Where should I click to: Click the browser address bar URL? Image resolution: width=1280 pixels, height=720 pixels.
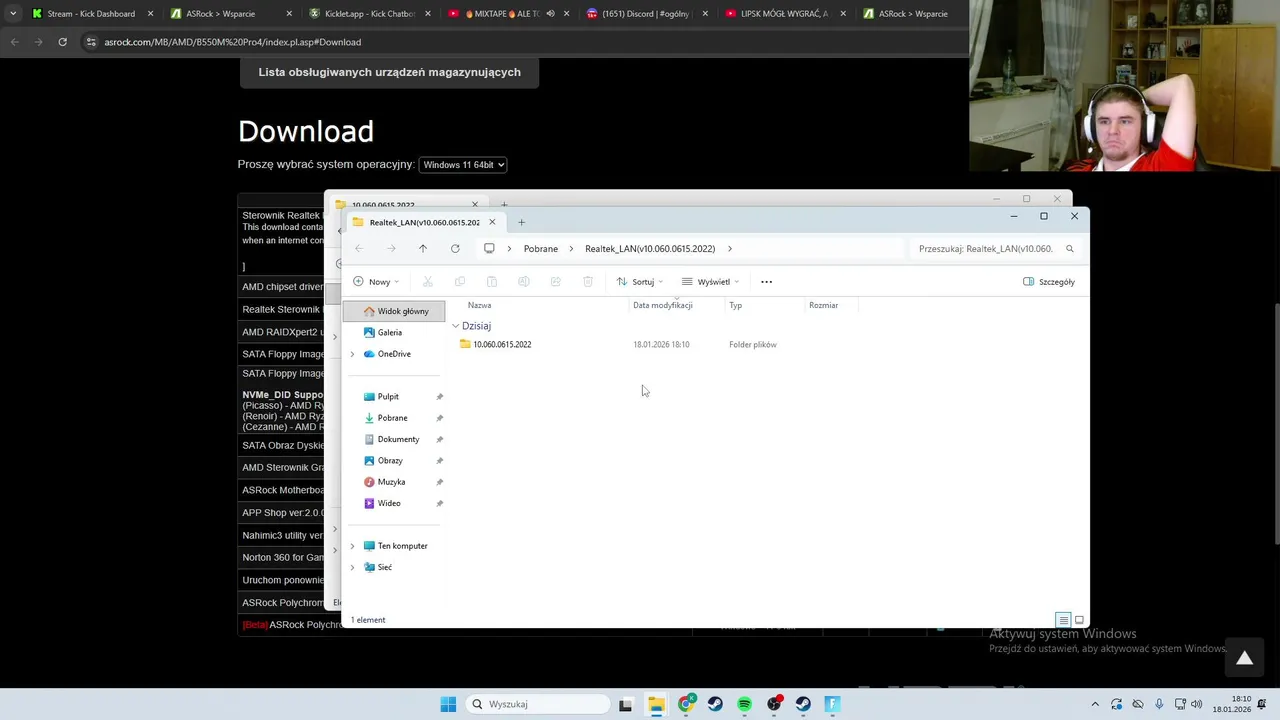point(232,42)
